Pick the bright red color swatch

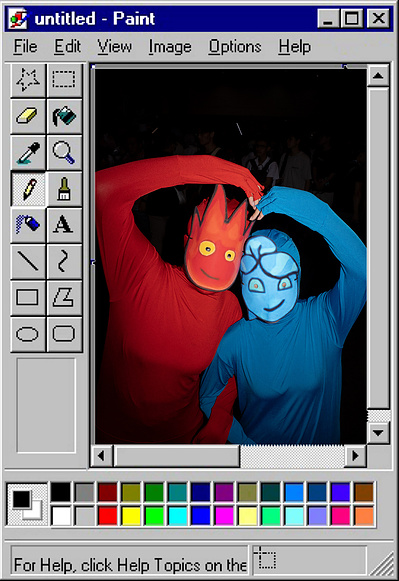107,515
